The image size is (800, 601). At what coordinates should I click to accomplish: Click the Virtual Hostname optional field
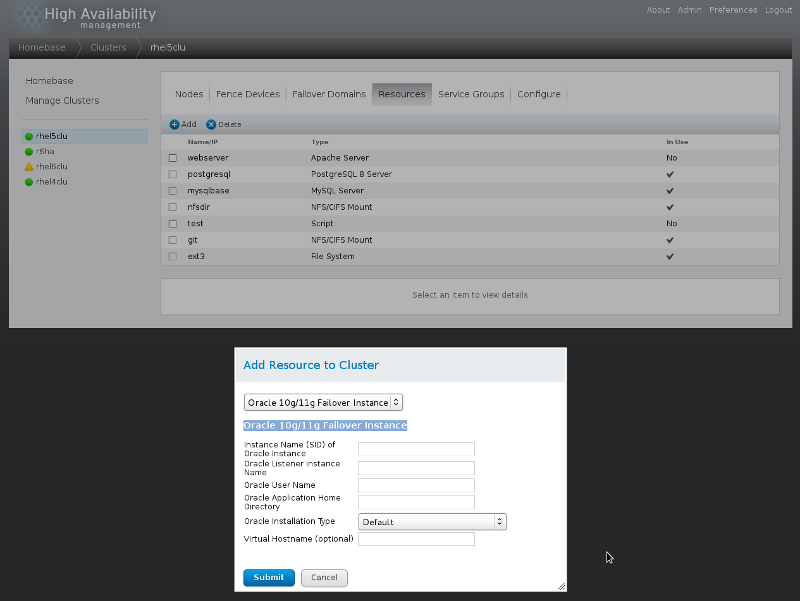(x=416, y=539)
